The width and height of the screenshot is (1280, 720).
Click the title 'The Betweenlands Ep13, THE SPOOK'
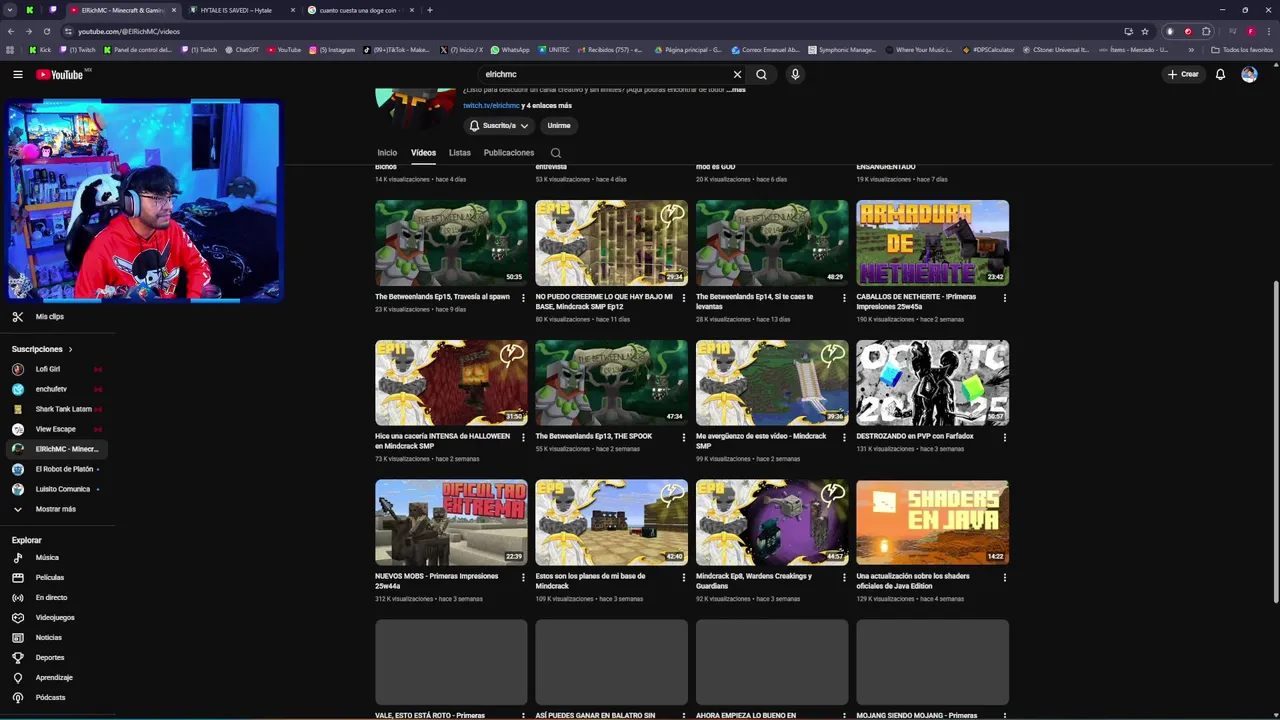pyautogui.click(x=594, y=436)
